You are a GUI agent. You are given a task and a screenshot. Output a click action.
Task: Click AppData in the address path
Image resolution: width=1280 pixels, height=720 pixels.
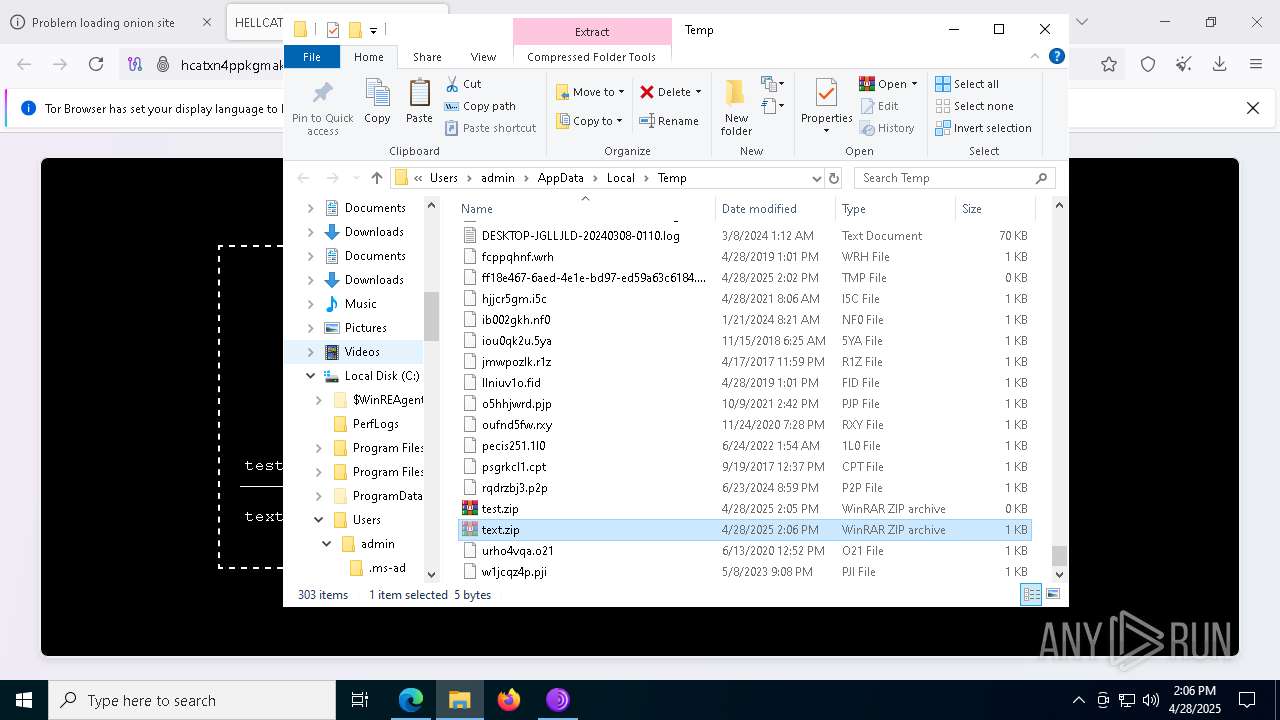point(560,178)
